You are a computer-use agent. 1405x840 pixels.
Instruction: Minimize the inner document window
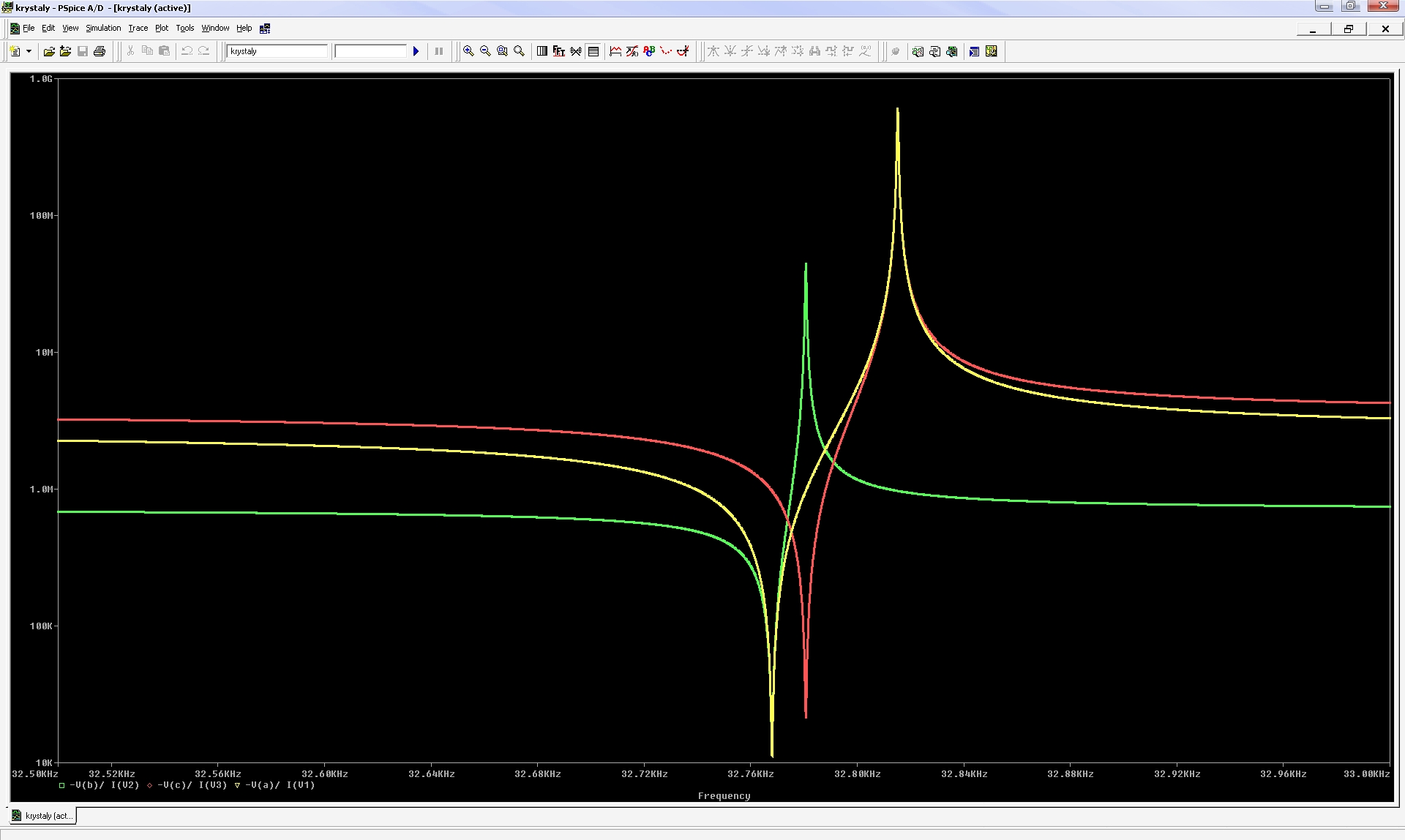pyautogui.click(x=1313, y=29)
